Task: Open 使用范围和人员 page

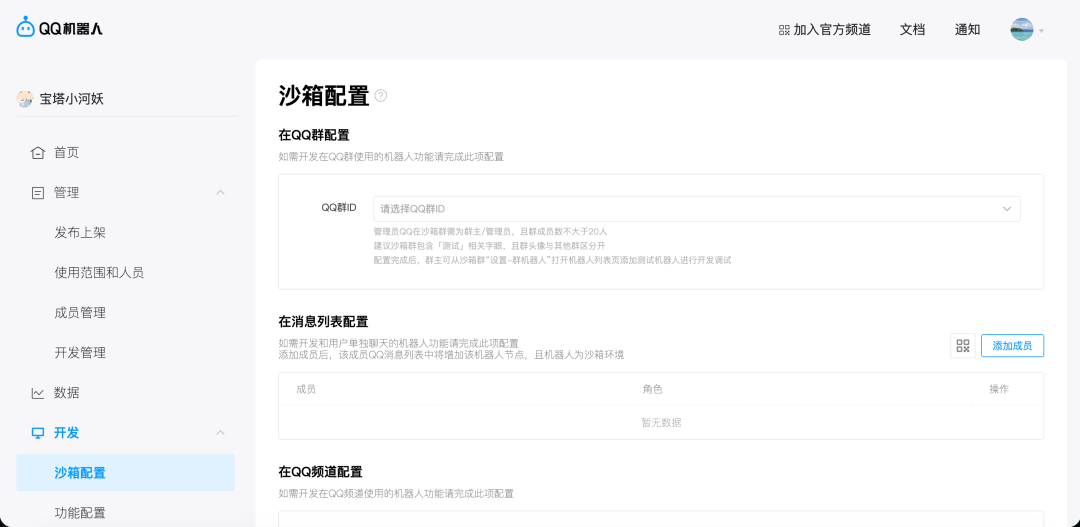Action: pos(99,273)
